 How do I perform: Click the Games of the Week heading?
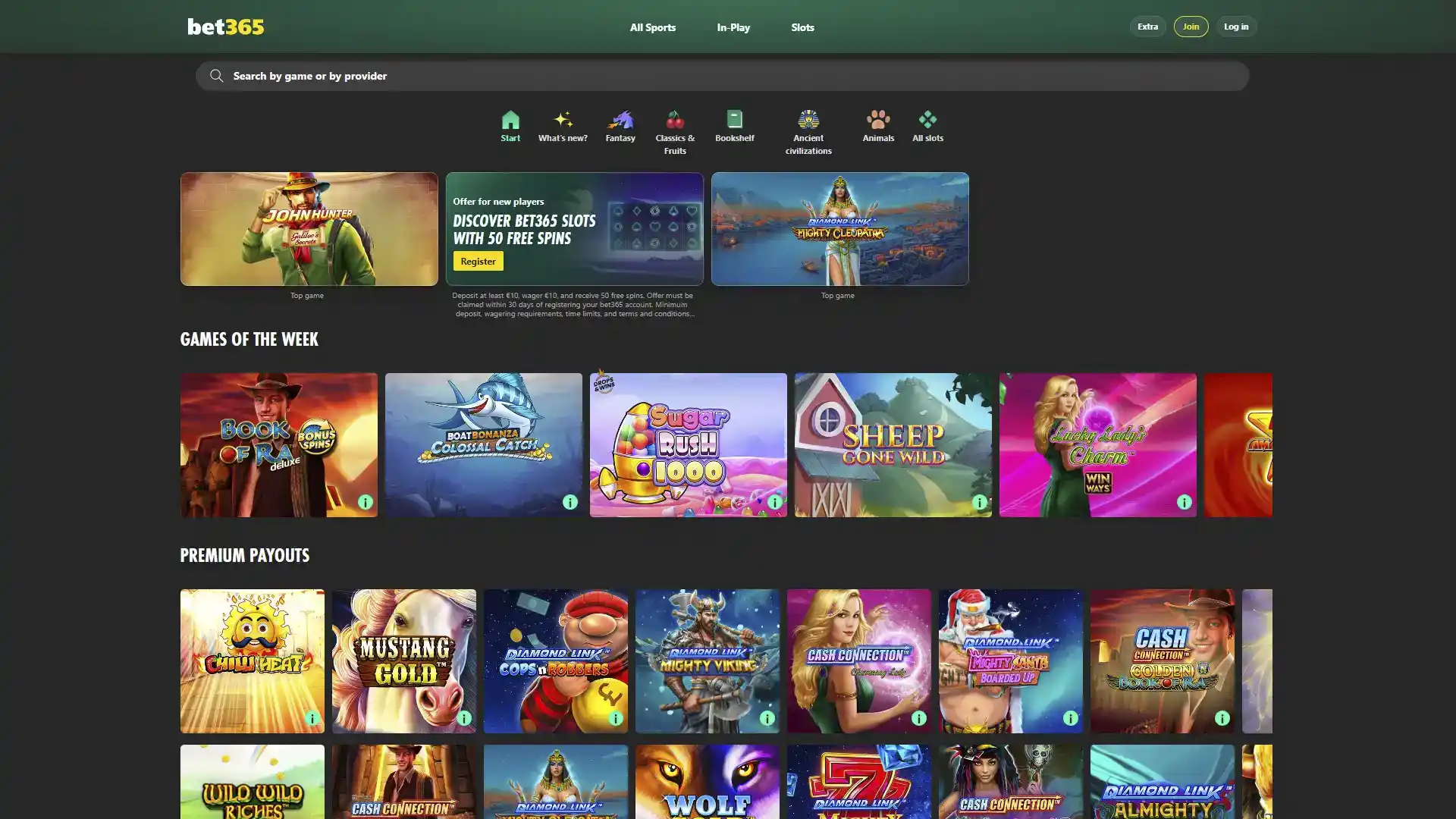[249, 339]
